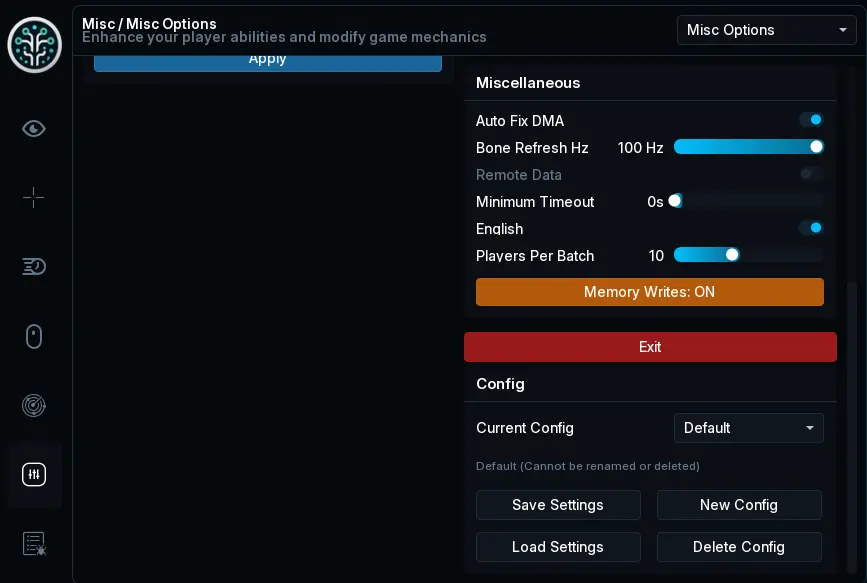
Task: Click Save Settings button
Action: click(558, 505)
